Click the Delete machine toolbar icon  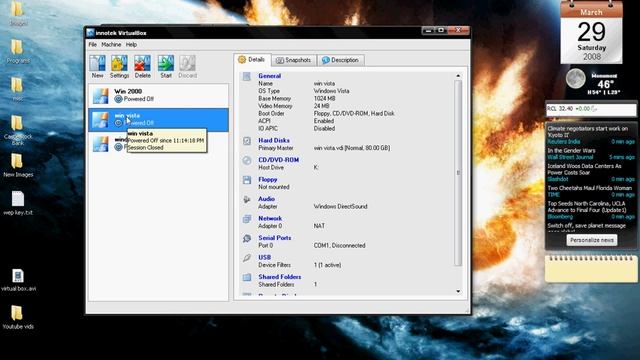click(x=142, y=63)
